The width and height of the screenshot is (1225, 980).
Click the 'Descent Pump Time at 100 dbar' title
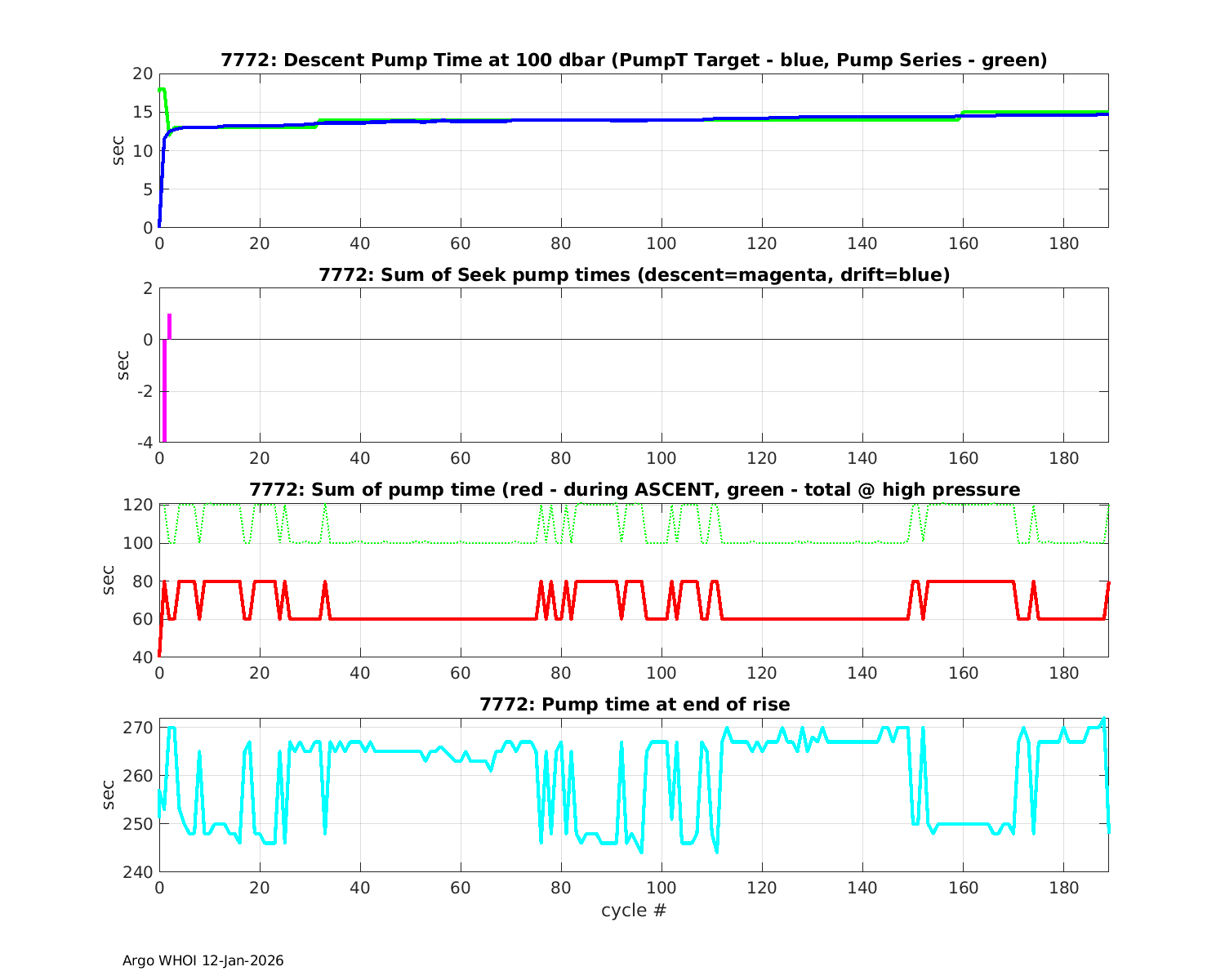[634, 60]
